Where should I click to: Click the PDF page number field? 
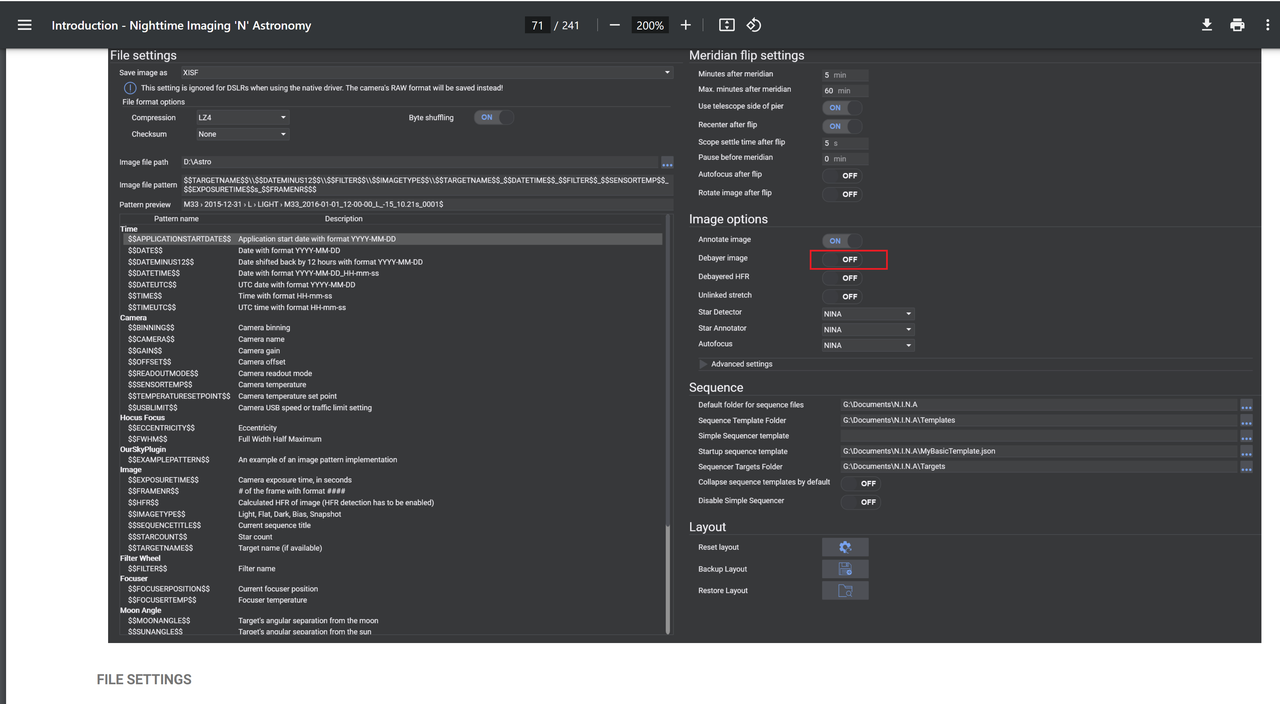tap(538, 25)
